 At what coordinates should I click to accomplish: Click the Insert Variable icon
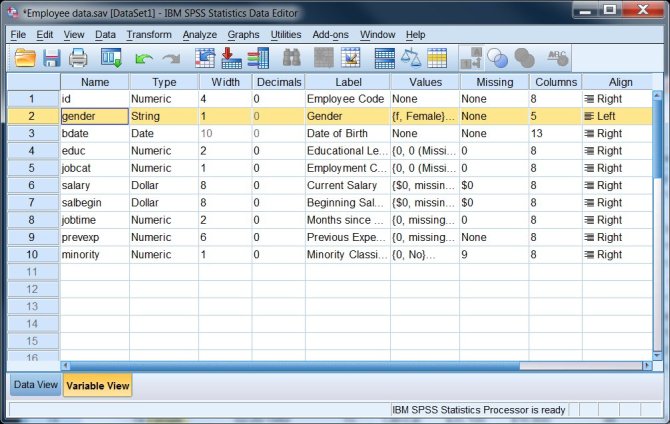(350, 58)
